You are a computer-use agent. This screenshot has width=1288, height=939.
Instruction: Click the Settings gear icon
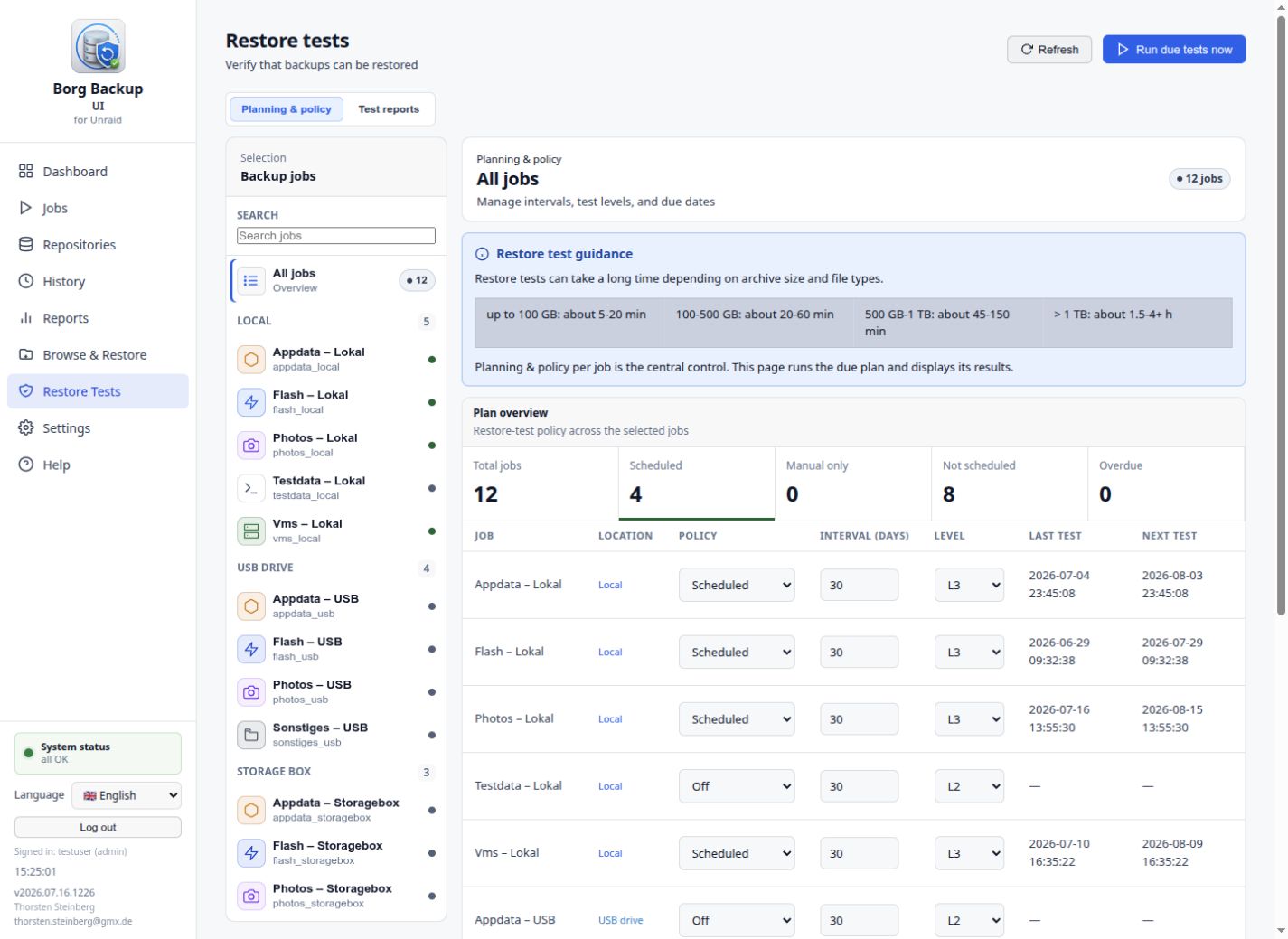(x=26, y=427)
